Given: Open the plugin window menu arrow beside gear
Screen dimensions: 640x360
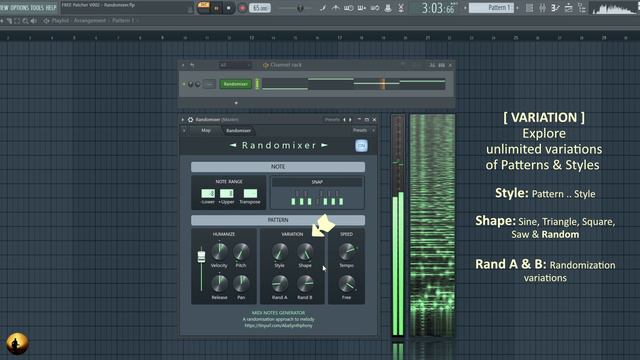Looking at the screenshot, I should click(x=183, y=120).
